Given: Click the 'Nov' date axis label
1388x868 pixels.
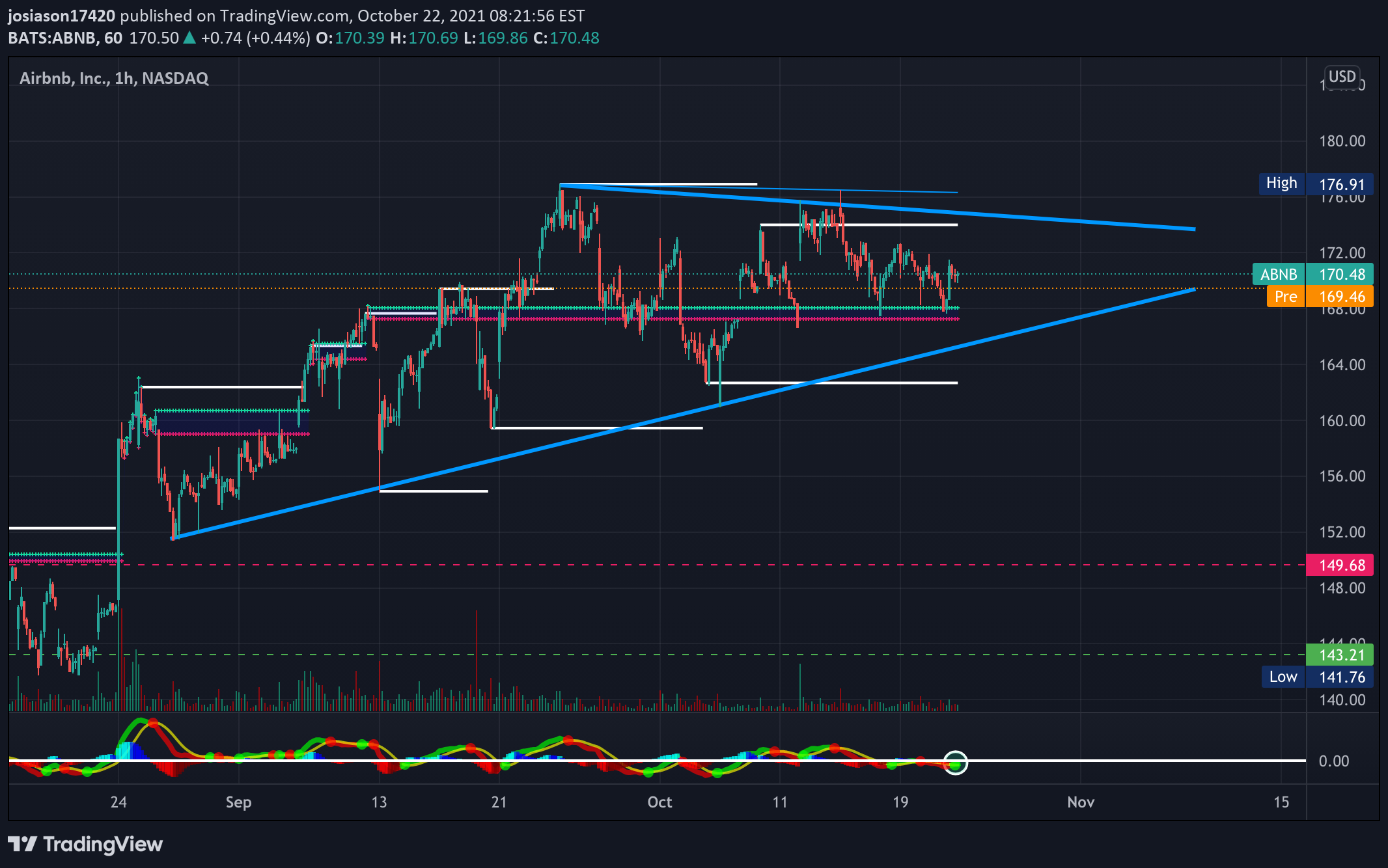Looking at the screenshot, I should [x=1081, y=802].
